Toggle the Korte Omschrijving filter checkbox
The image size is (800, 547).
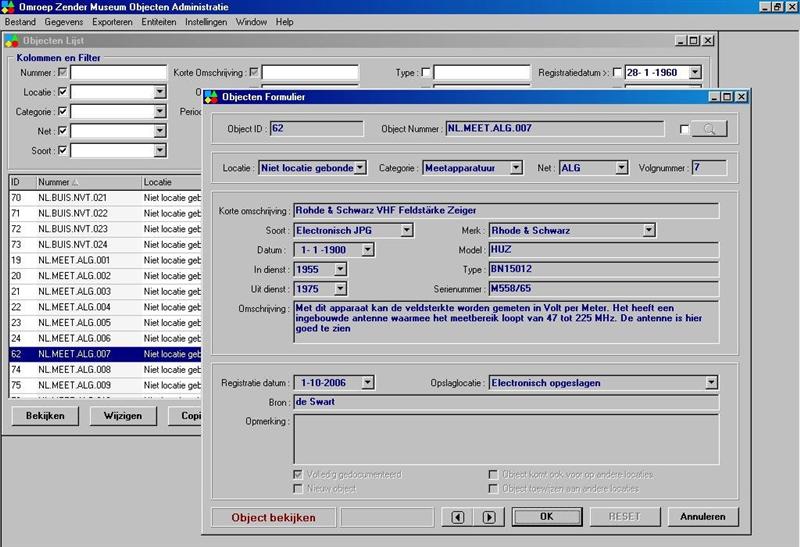pyautogui.click(x=254, y=72)
